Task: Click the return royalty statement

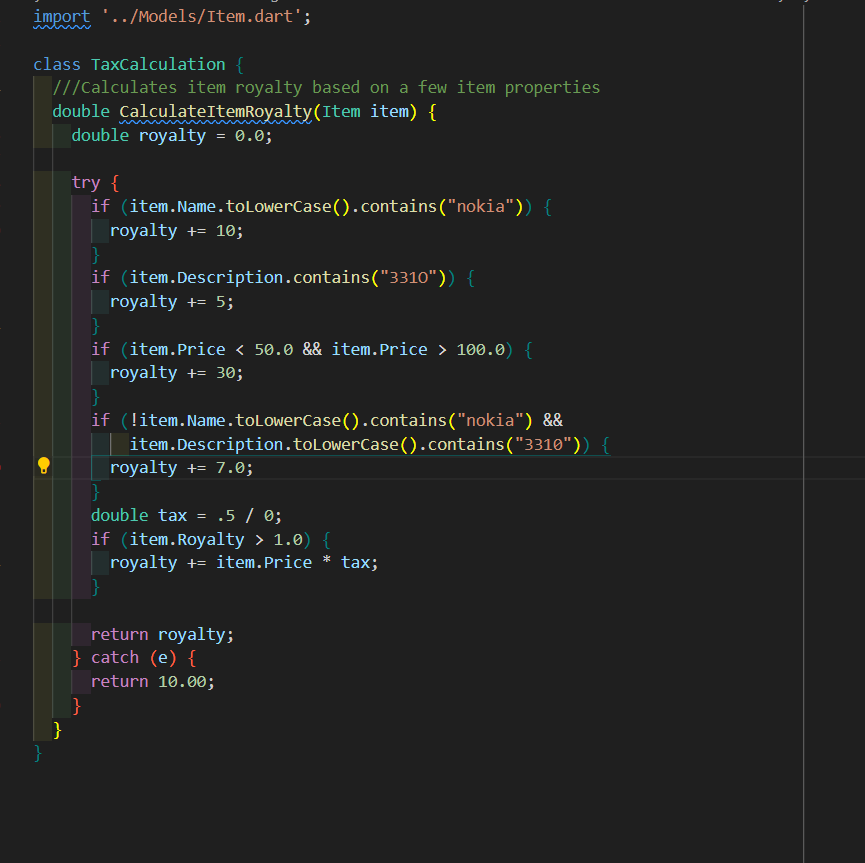Action: click(x=160, y=633)
